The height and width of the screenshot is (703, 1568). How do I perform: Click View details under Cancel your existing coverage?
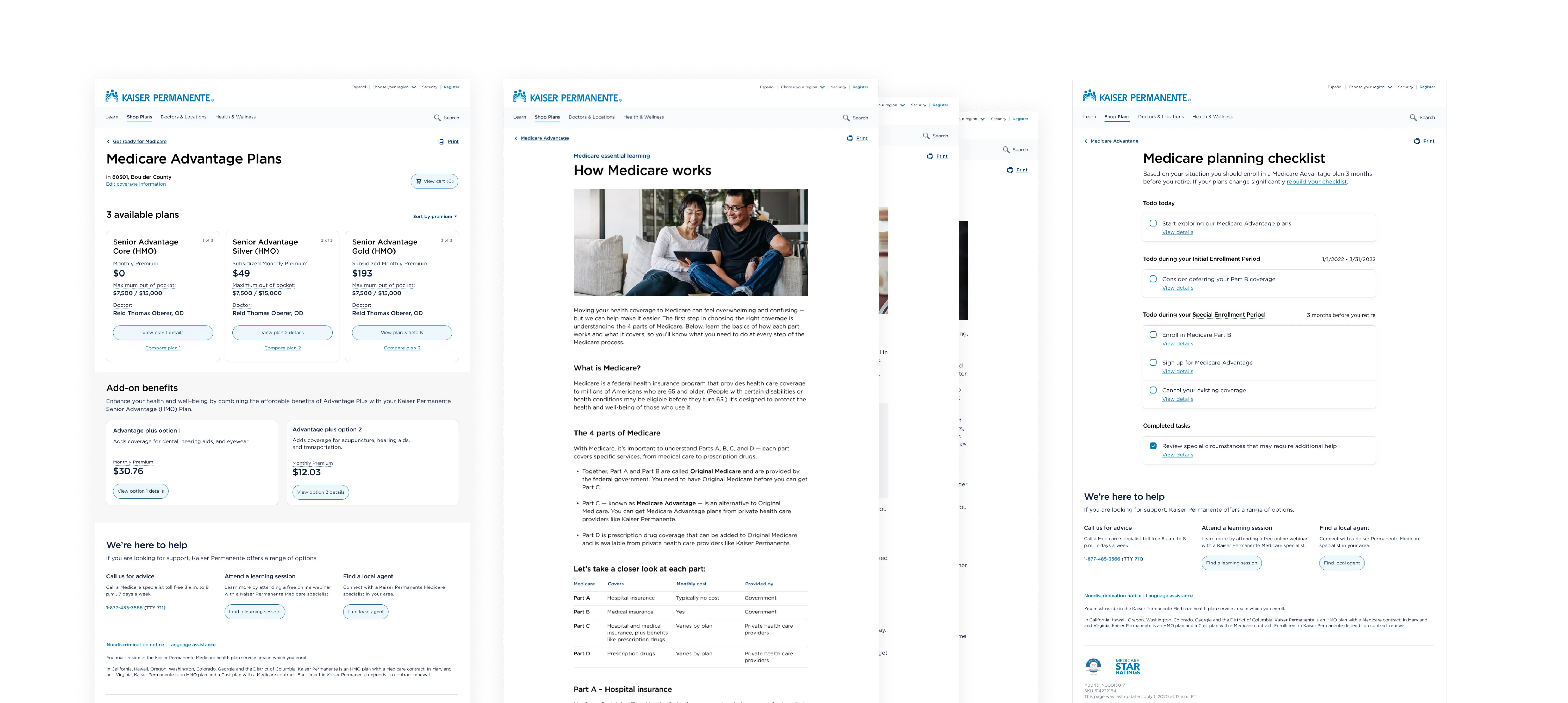pyautogui.click(x=1177, y=399)
